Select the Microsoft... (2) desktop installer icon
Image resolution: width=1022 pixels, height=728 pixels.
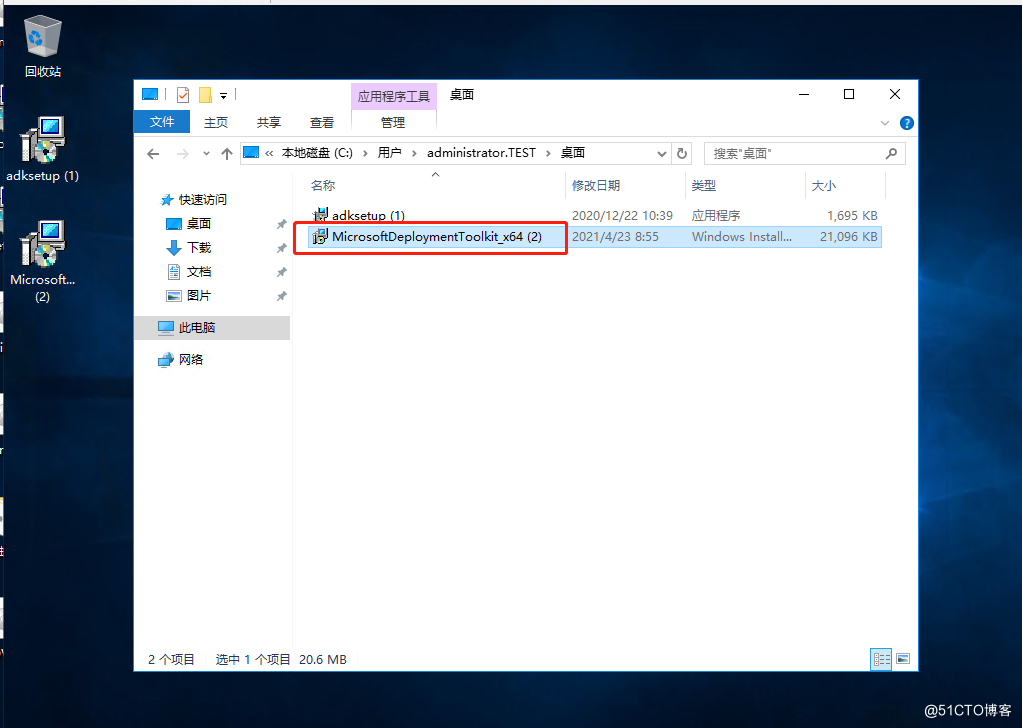coord(42,261)
